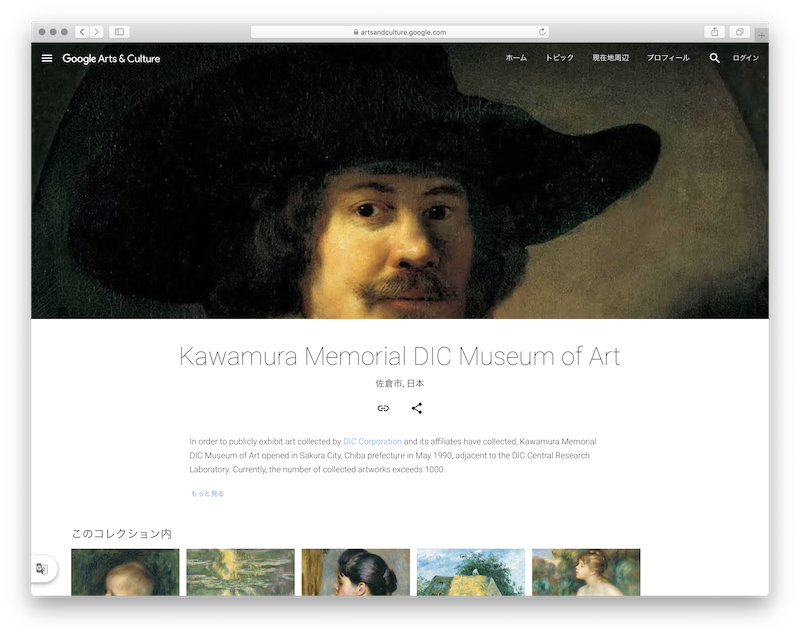Image resolution: width=800 pixels, height=637 pixels.
Task: Expand the description with もっと見る
Action: point(207,493)
